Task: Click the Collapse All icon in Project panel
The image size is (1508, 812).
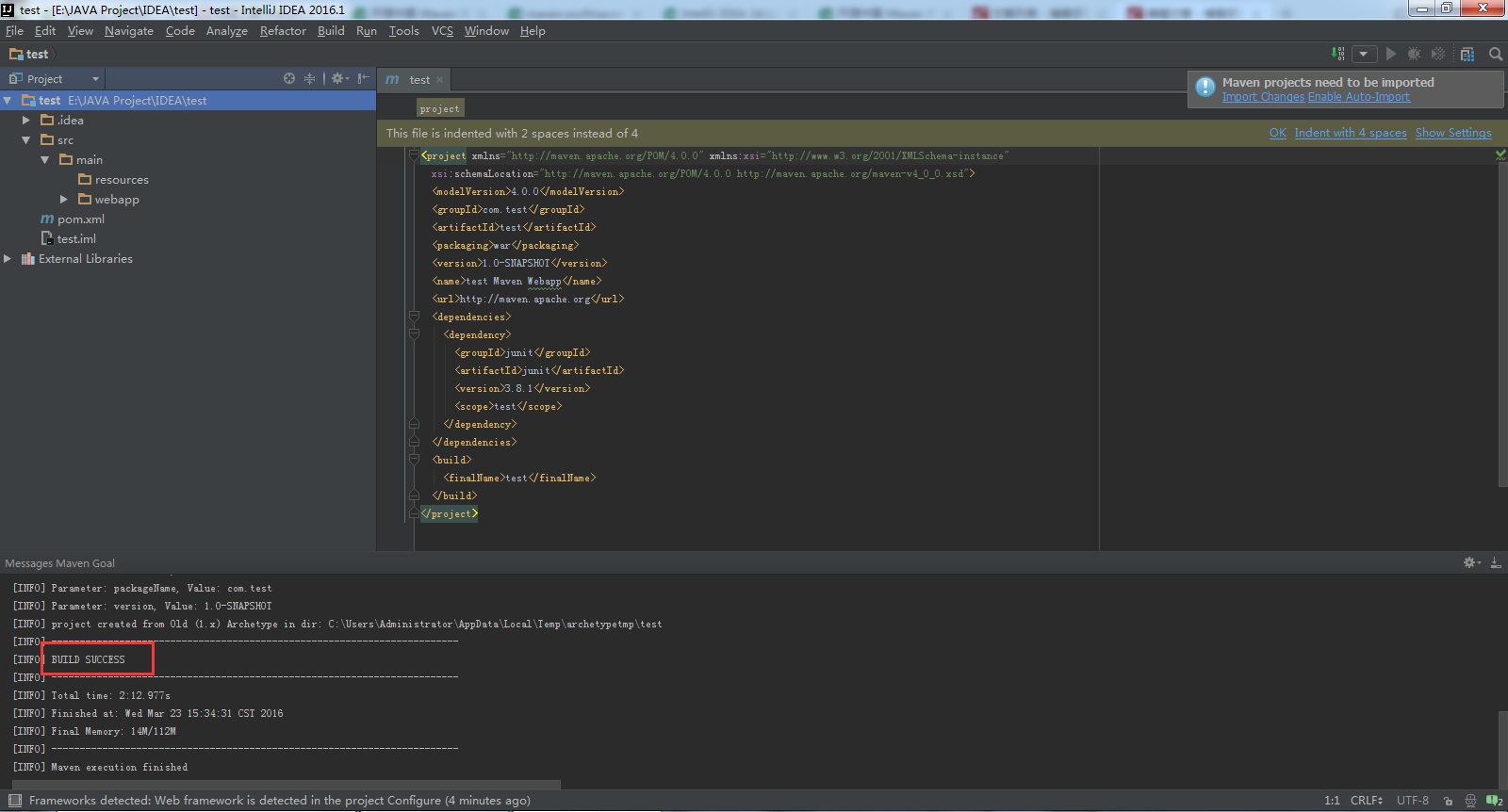Action: click(x=309, y=78)
